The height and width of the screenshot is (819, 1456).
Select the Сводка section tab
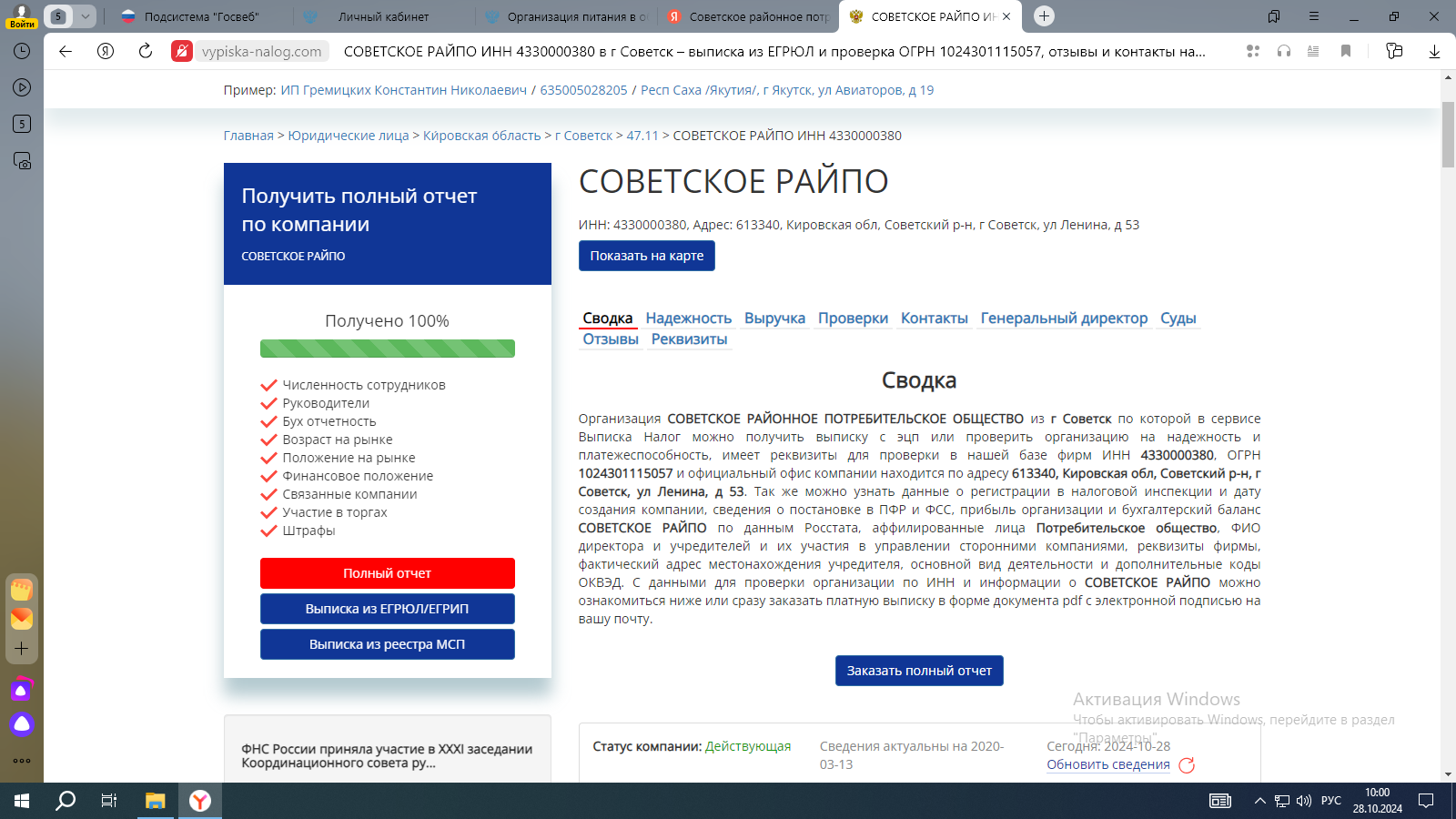[x=608, y=318]
